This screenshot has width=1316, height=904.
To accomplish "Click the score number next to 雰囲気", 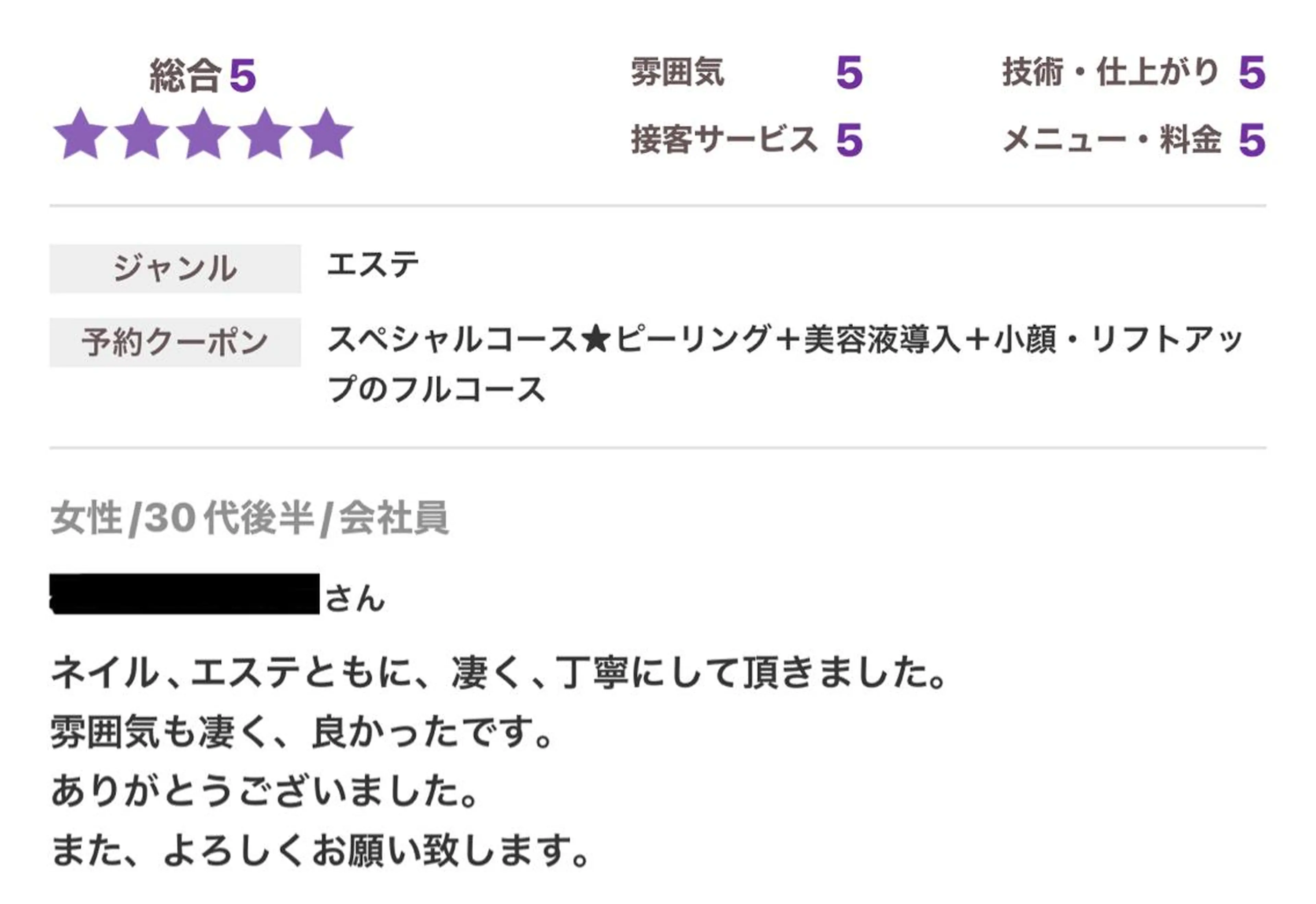I will pyautogui.click(x=849, y=72).
